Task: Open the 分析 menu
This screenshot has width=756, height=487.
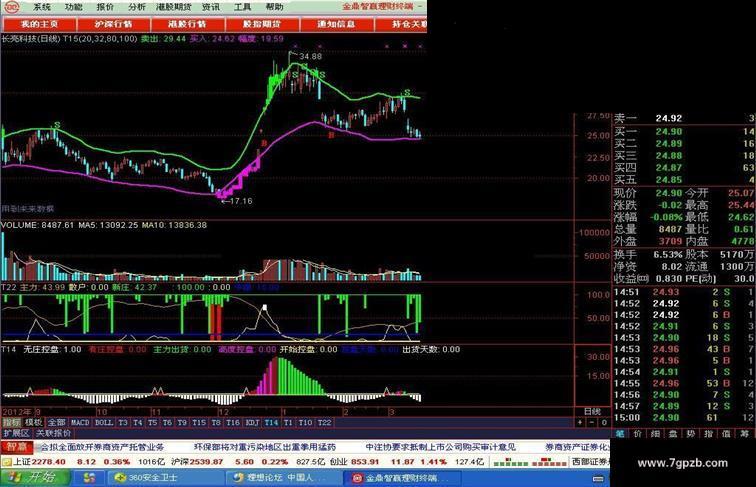Action: pos(137,7)
